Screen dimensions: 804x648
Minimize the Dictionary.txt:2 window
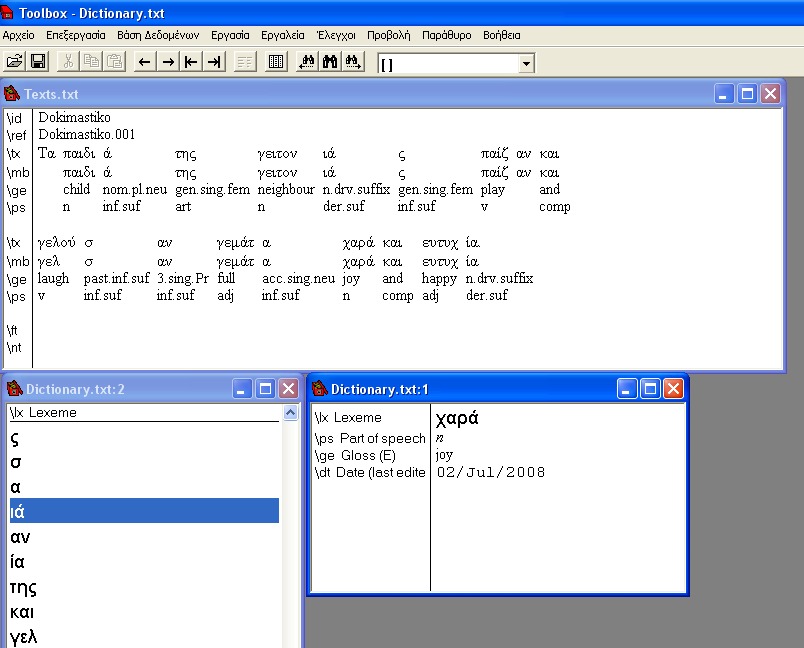242,389
